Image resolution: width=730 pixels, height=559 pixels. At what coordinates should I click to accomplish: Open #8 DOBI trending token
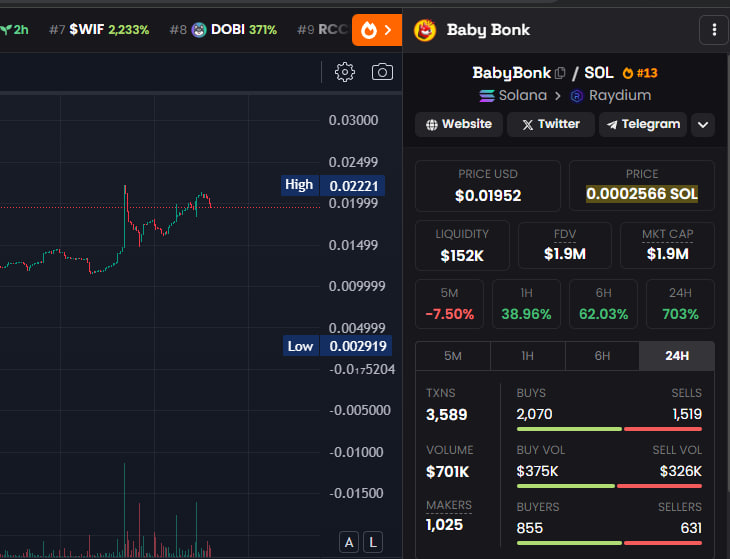point(223,30)
